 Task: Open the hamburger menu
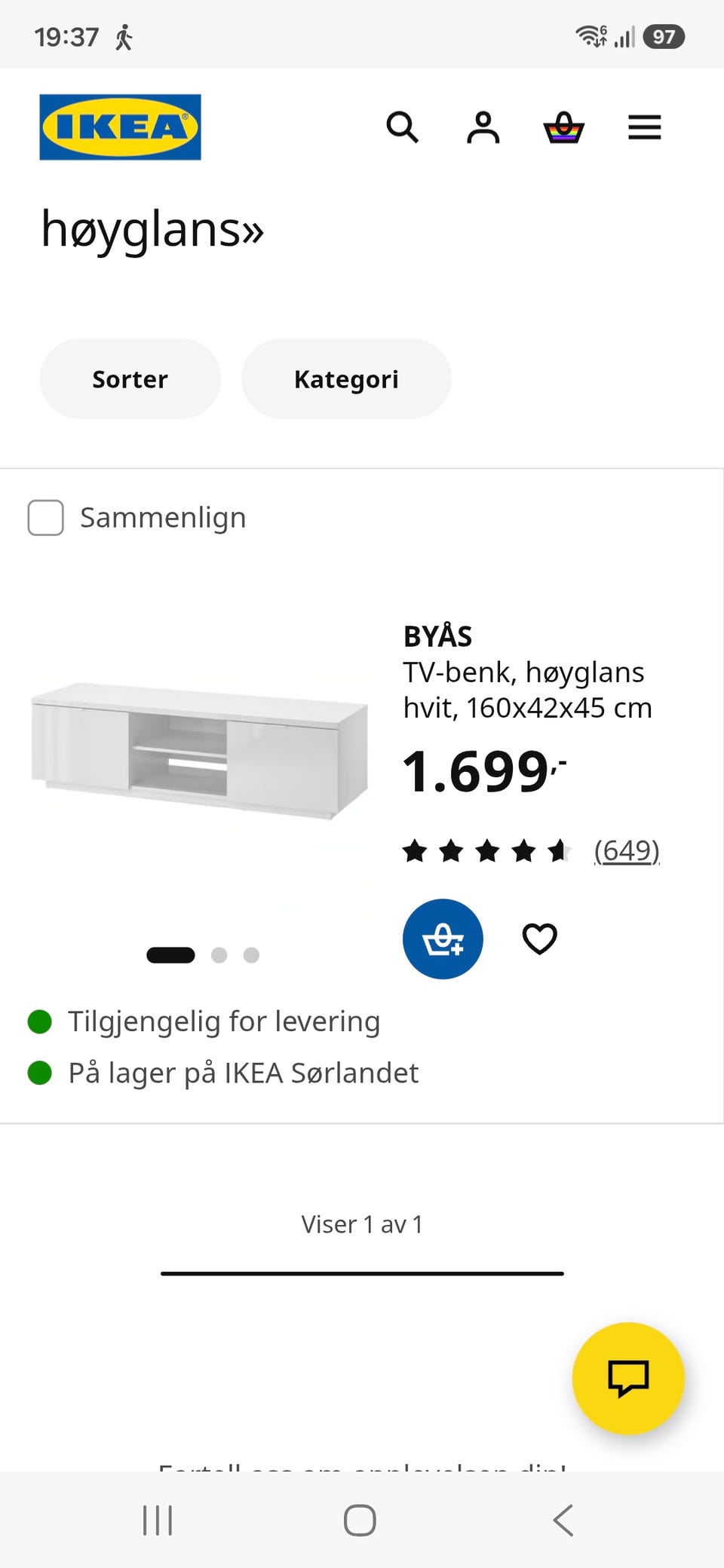tap(644, 127)
